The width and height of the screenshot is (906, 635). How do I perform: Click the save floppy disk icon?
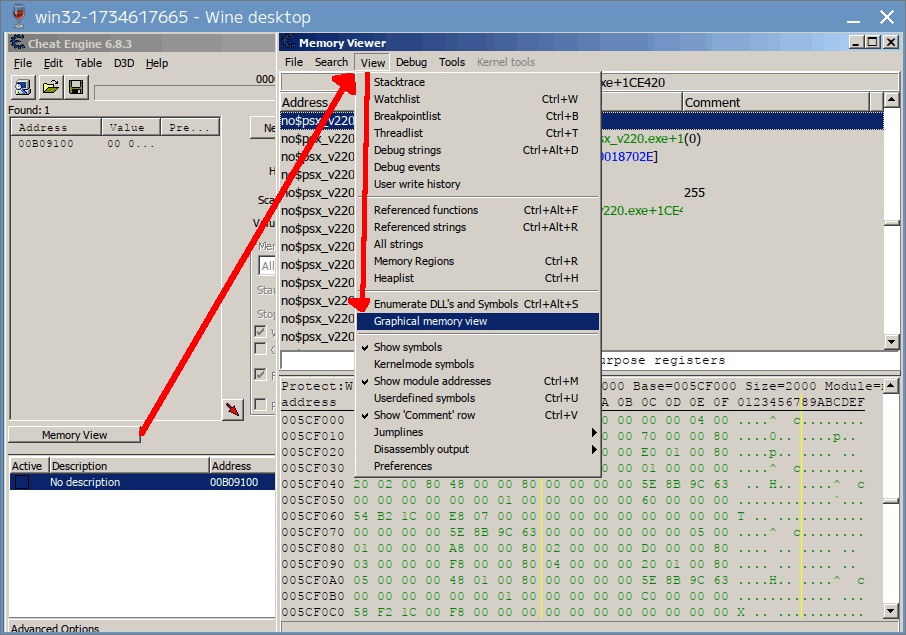click(x=76, y=87)
